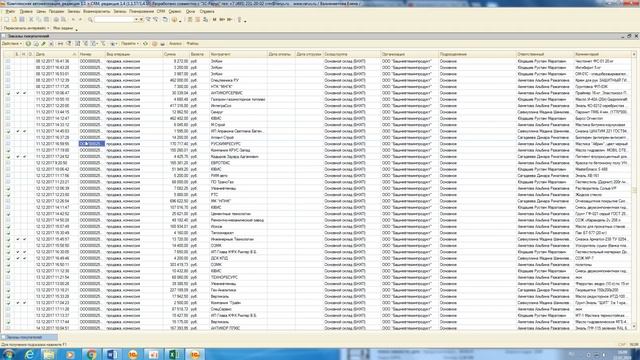Open the Правка menu
The image size is (640, 360).
[x=26, y=11]
